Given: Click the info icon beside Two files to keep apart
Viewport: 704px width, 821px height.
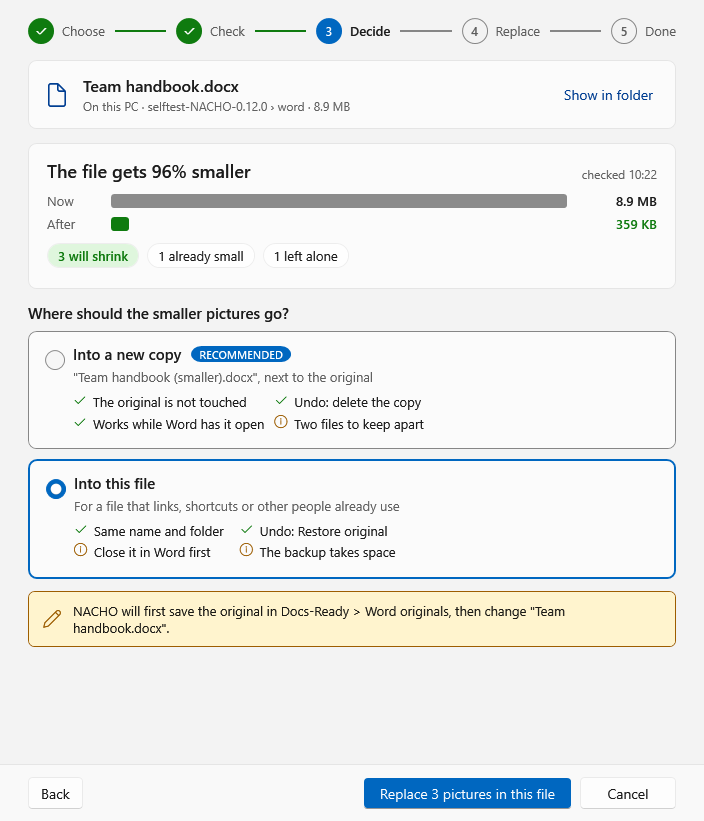Looking at the screenshot, I should (281, 422).
